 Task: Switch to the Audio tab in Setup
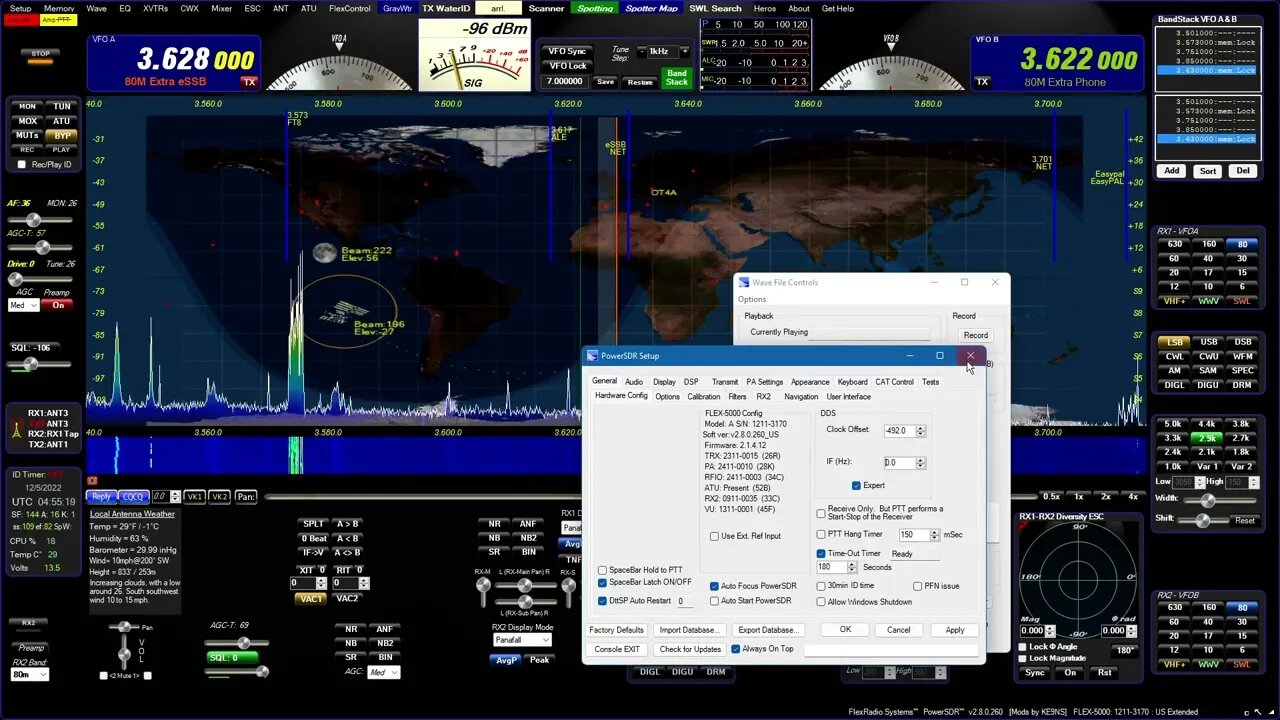[634, 382]
